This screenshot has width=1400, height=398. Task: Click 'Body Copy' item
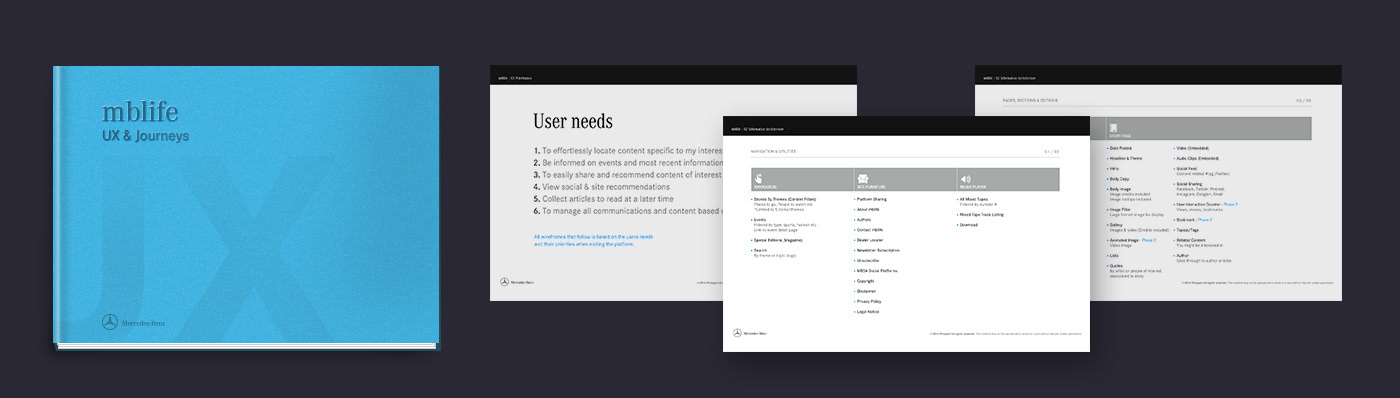click(x=1119, y=179)
